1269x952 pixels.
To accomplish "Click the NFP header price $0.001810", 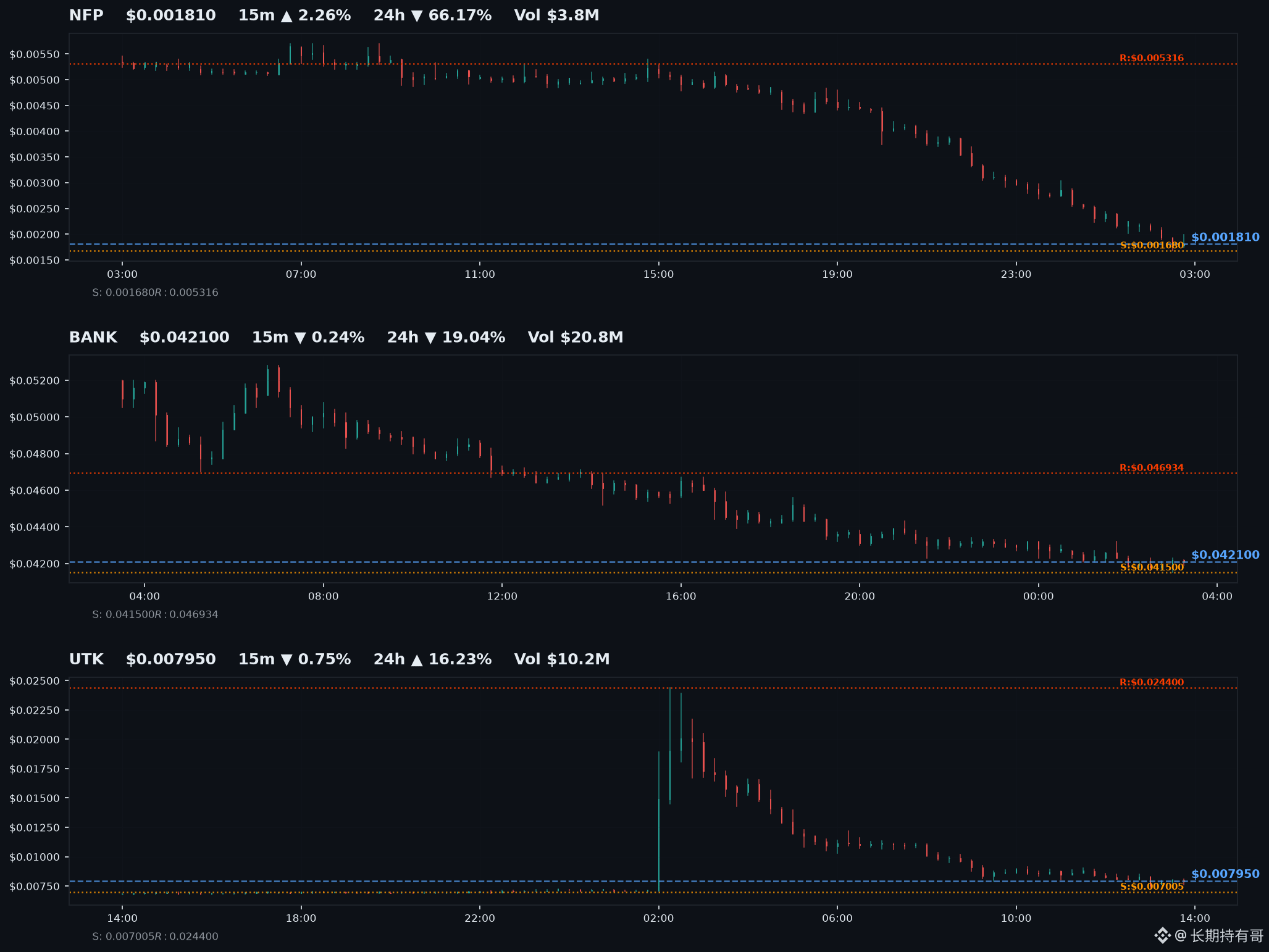I will tap(170, 15).
